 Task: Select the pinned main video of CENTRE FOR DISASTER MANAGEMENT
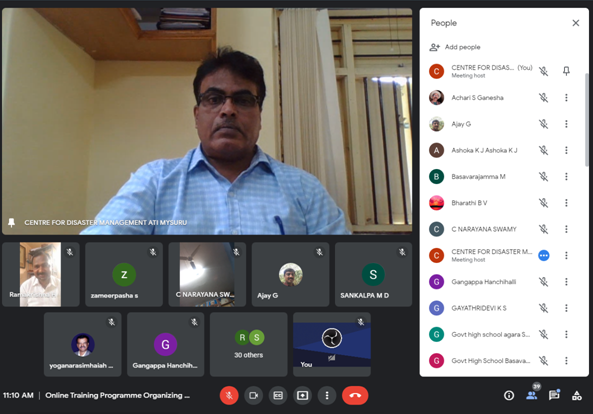207,121
